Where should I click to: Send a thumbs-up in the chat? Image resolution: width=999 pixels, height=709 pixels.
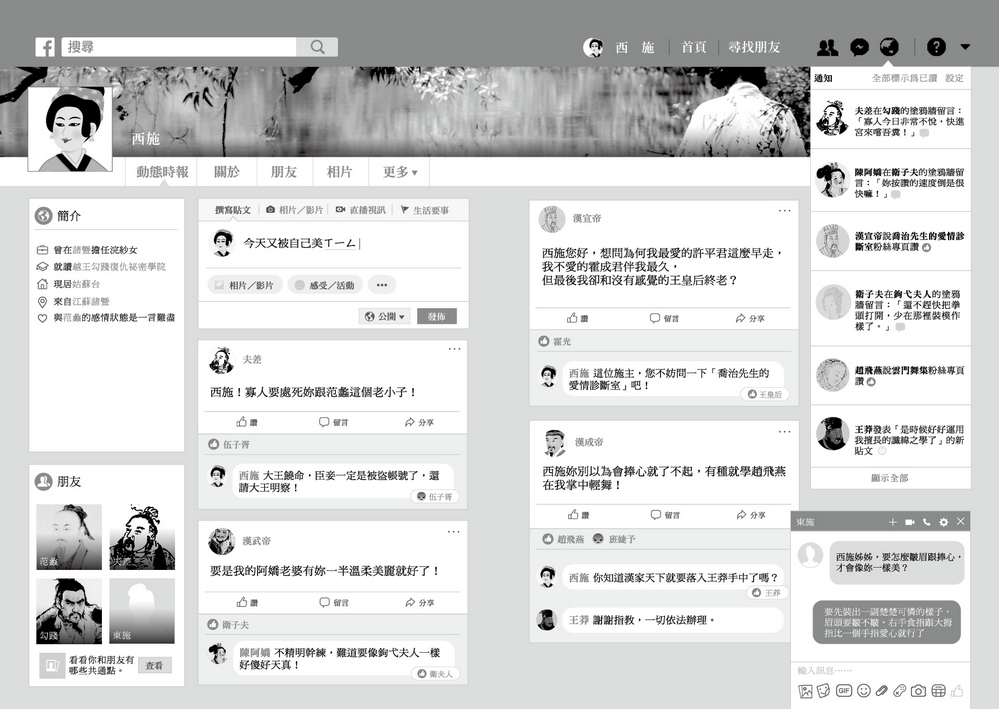957,691
